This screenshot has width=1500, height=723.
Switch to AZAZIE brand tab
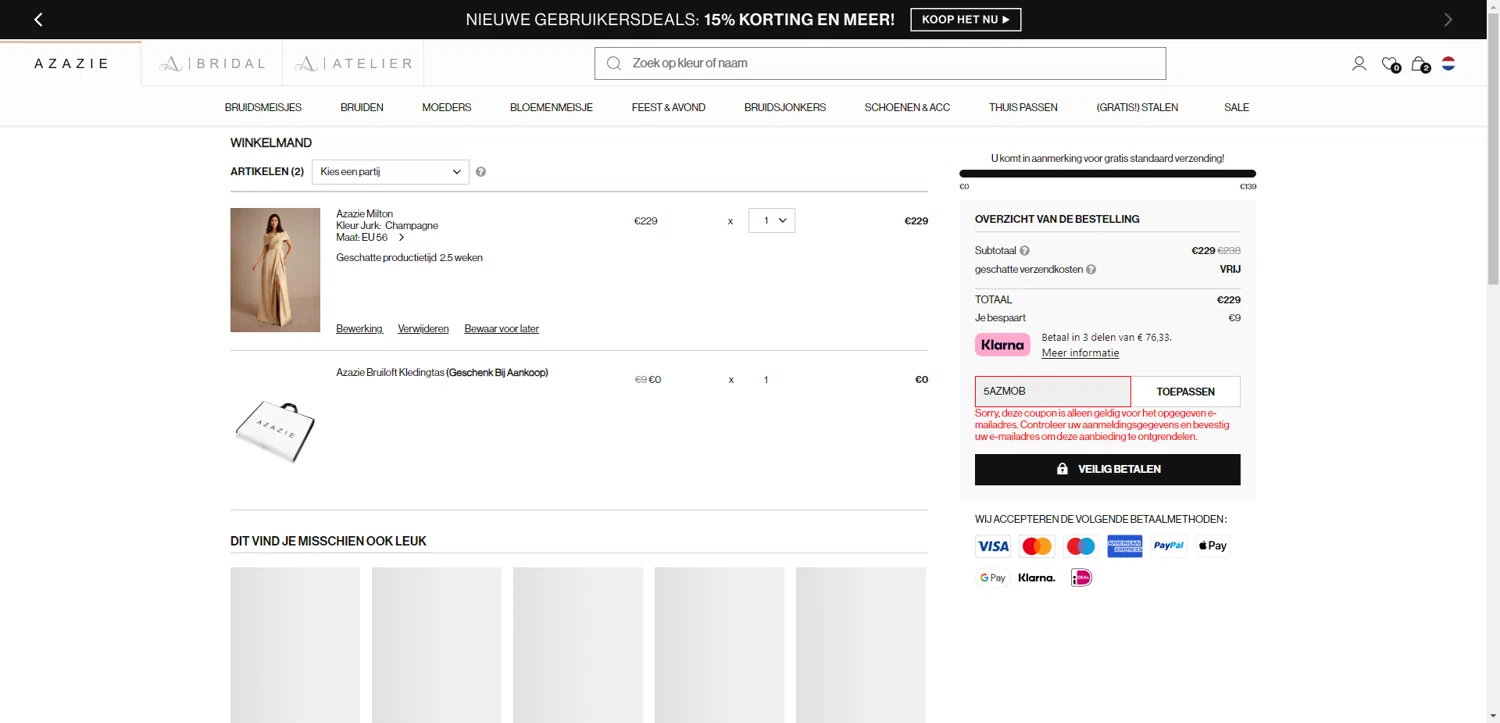71,63
